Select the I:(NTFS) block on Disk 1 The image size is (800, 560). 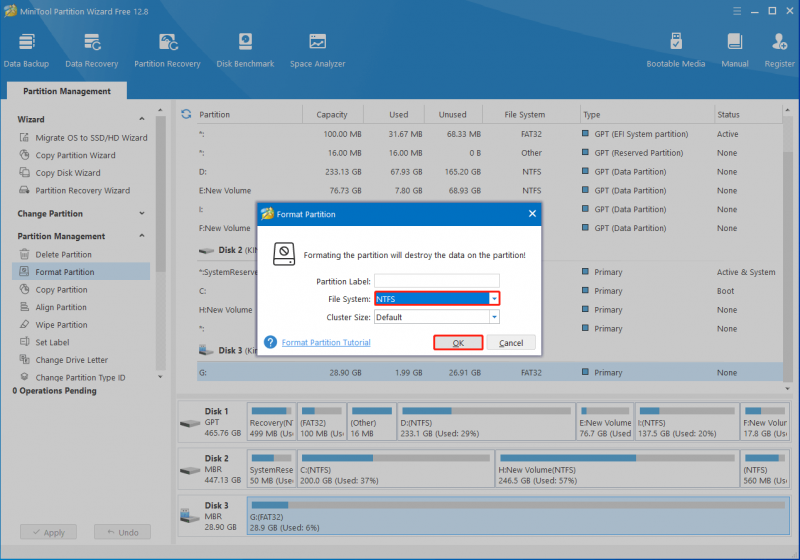point(686,422)
